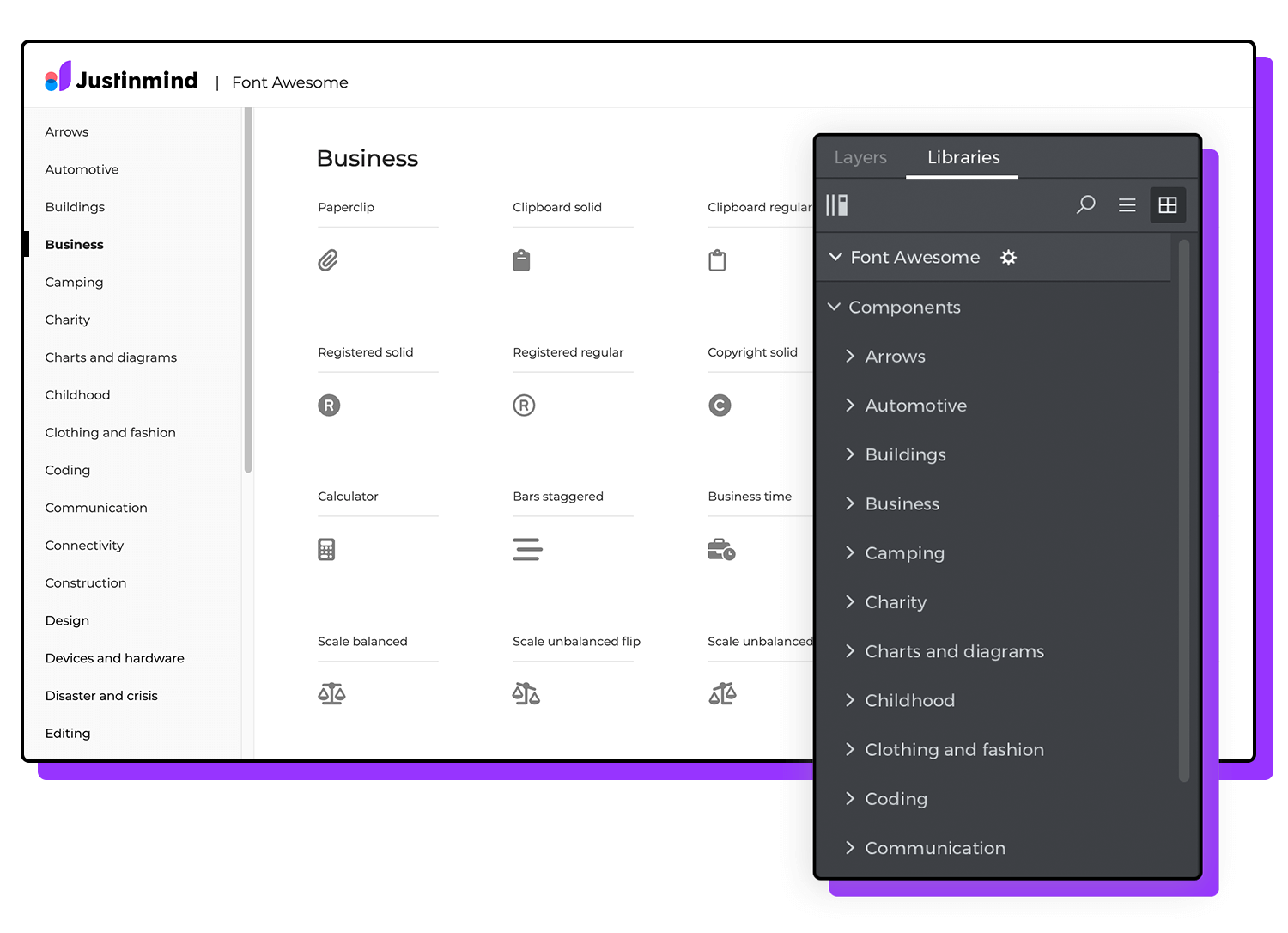Select Business in the left sidebar
Viewport: 1288px width, 933px height.
pos(74,245)
